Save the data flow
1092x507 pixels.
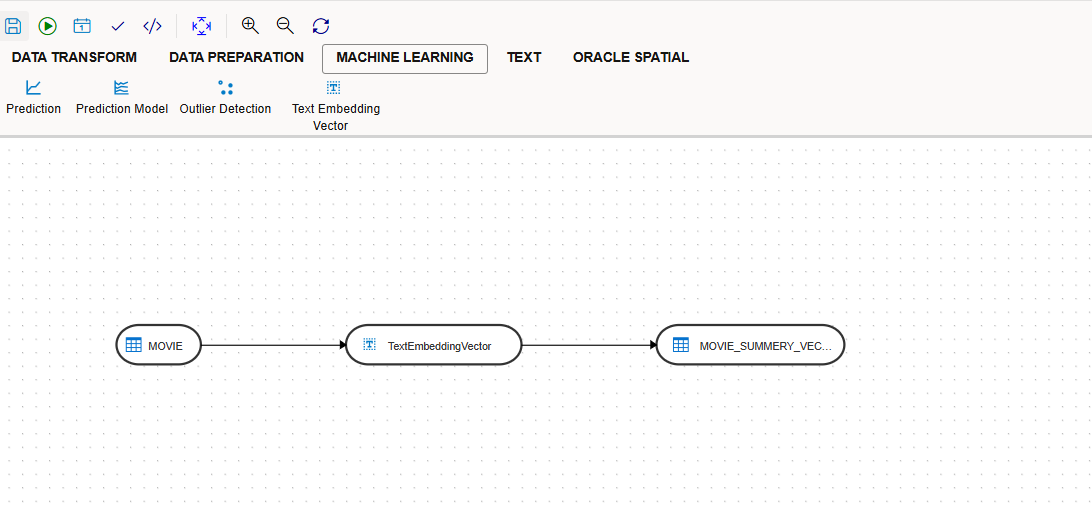(13, 26)
